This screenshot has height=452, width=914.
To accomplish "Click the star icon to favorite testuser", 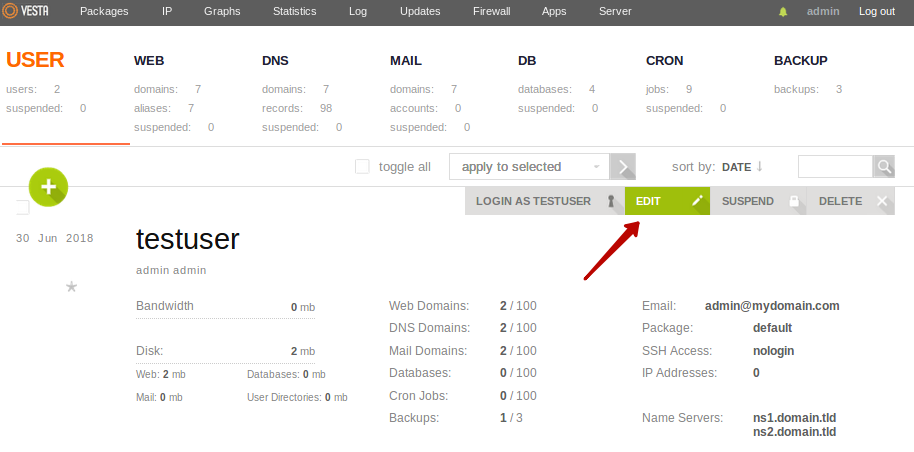I will pyautogui.click(x=71, y=287).
